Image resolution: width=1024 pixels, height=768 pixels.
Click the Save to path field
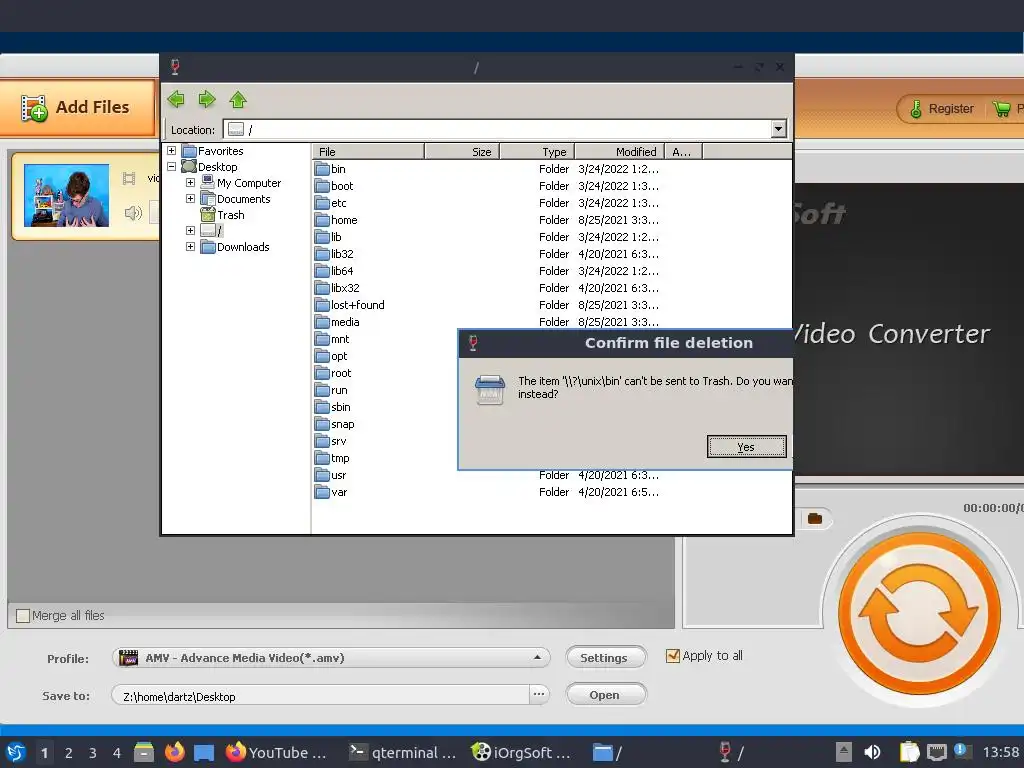tap(320, 696)
